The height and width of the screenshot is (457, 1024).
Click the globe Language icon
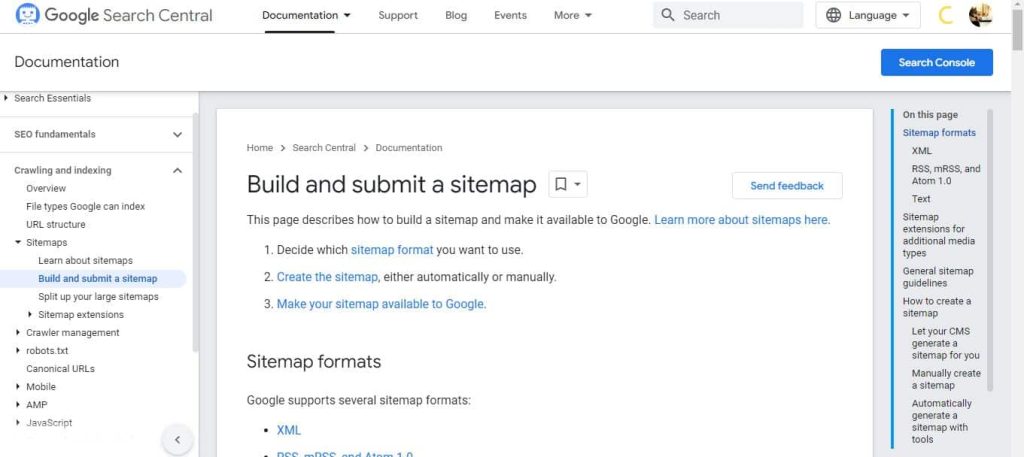[x=833, y=15]
